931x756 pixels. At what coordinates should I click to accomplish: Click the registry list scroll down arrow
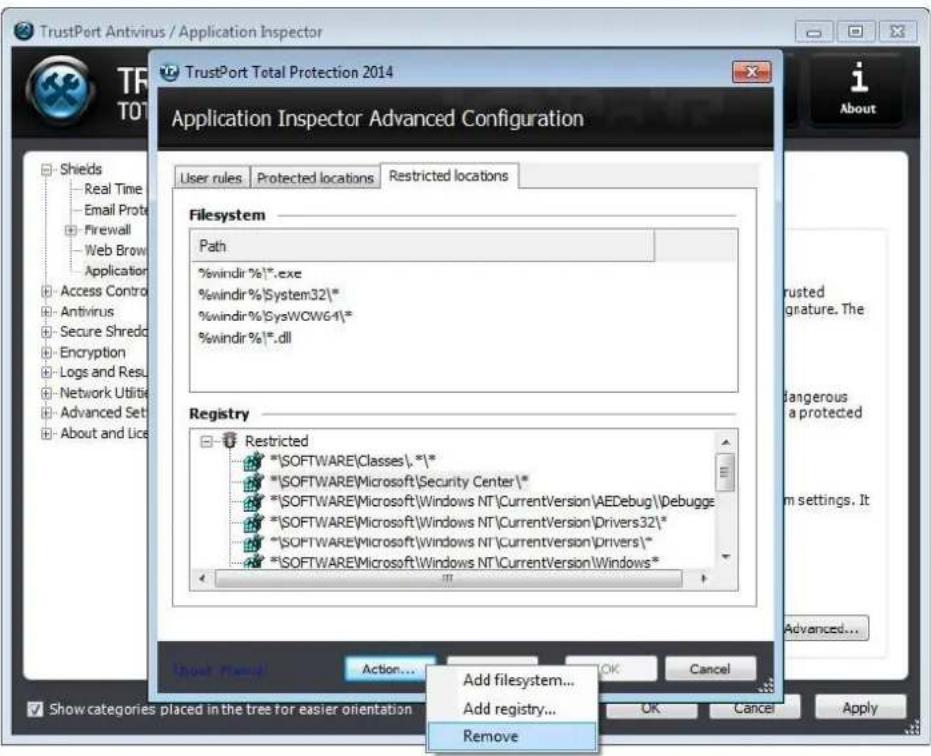[725, 557]
